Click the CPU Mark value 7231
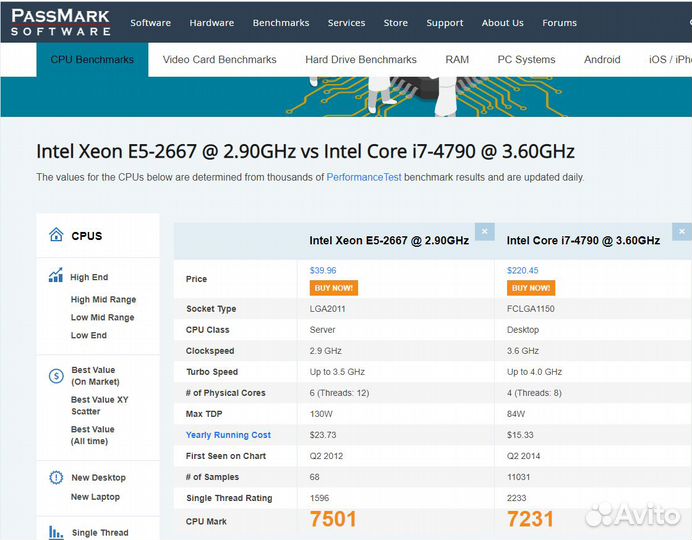Screen dimensions: 692x540 530,519
